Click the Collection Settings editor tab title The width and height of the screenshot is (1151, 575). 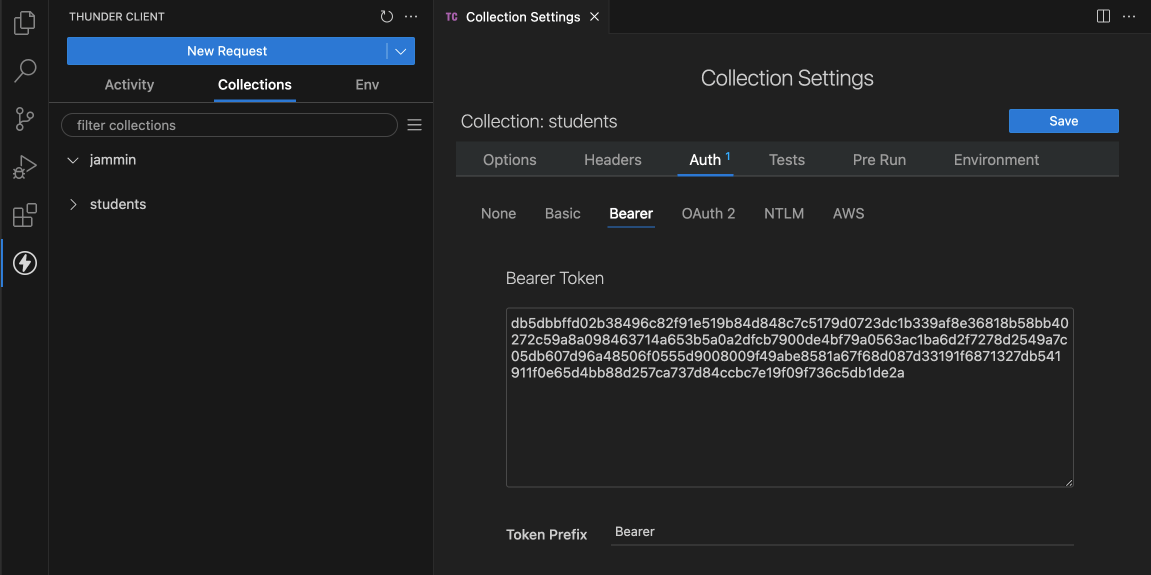click(523, 17)
